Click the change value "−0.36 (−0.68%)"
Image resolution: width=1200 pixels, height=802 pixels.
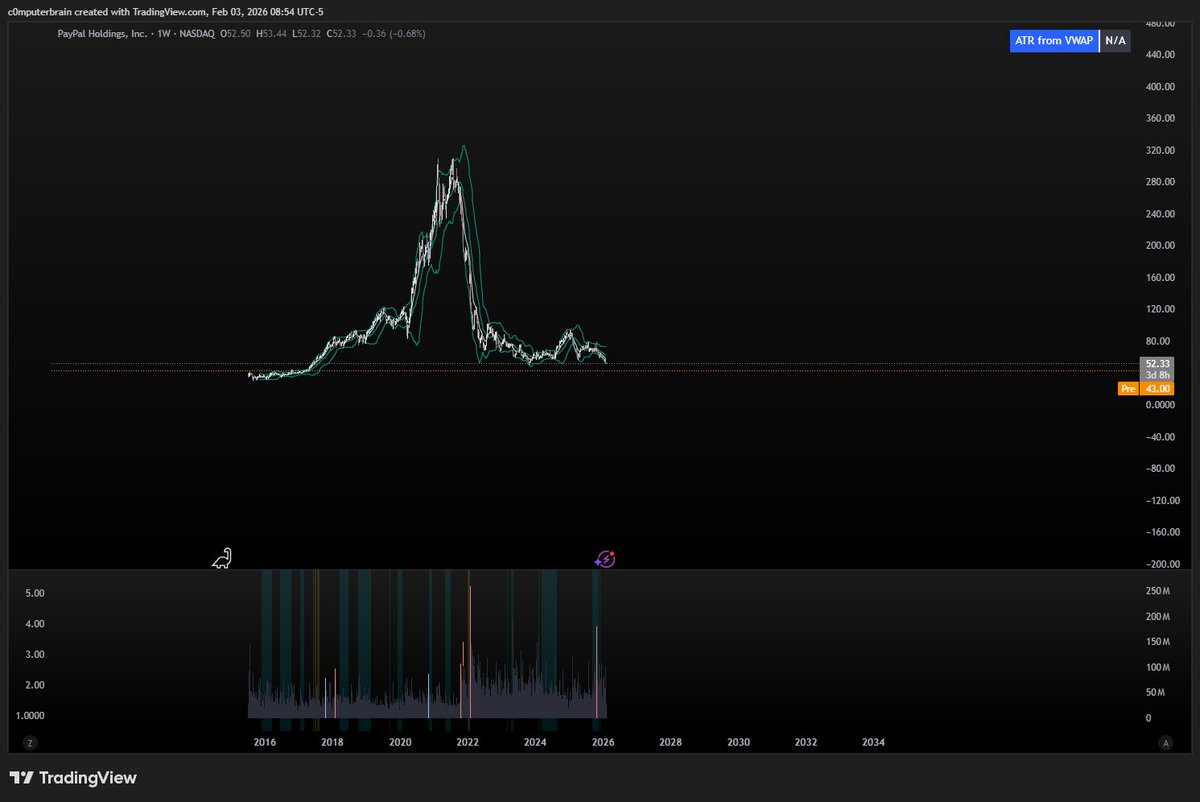[x=393, y=34]
